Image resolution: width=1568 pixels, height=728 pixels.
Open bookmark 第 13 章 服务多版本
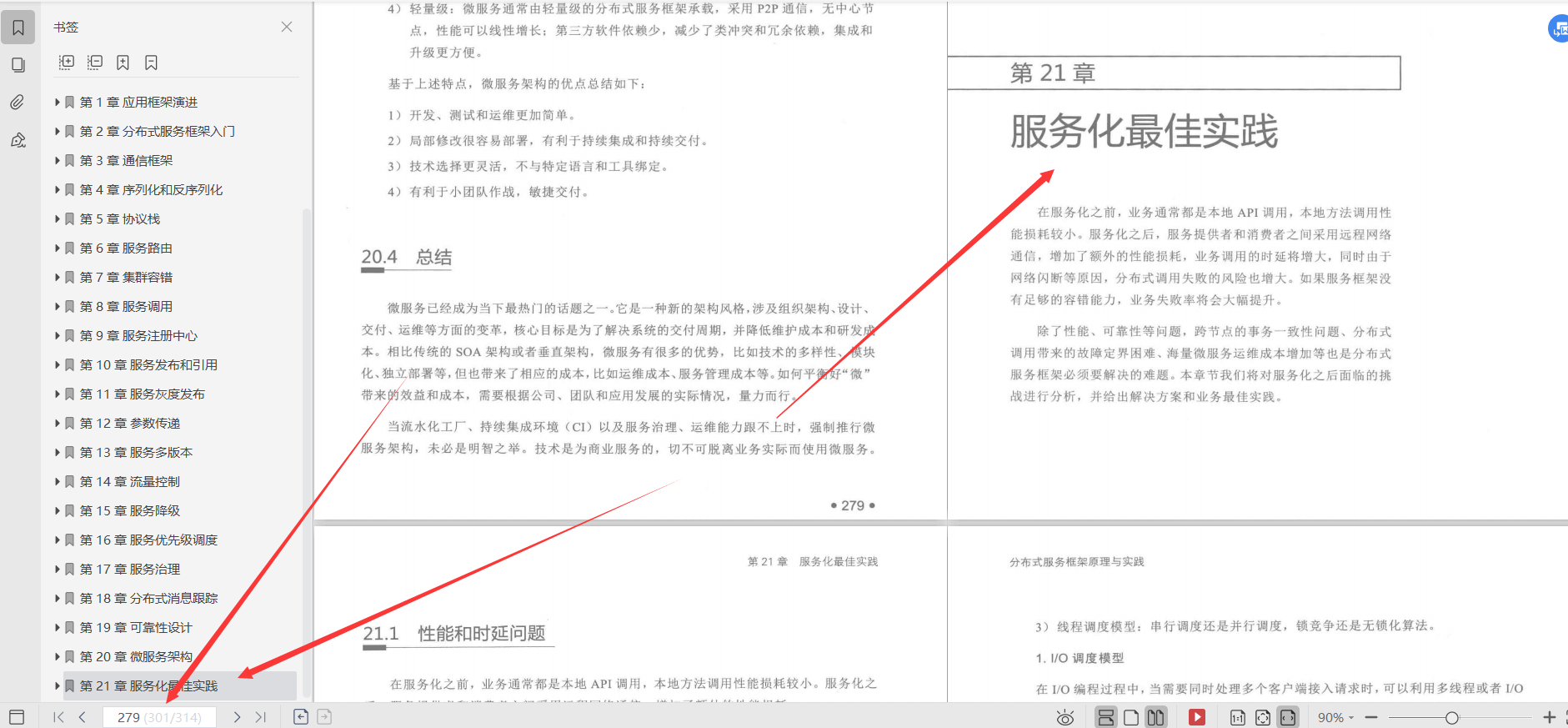136,452
